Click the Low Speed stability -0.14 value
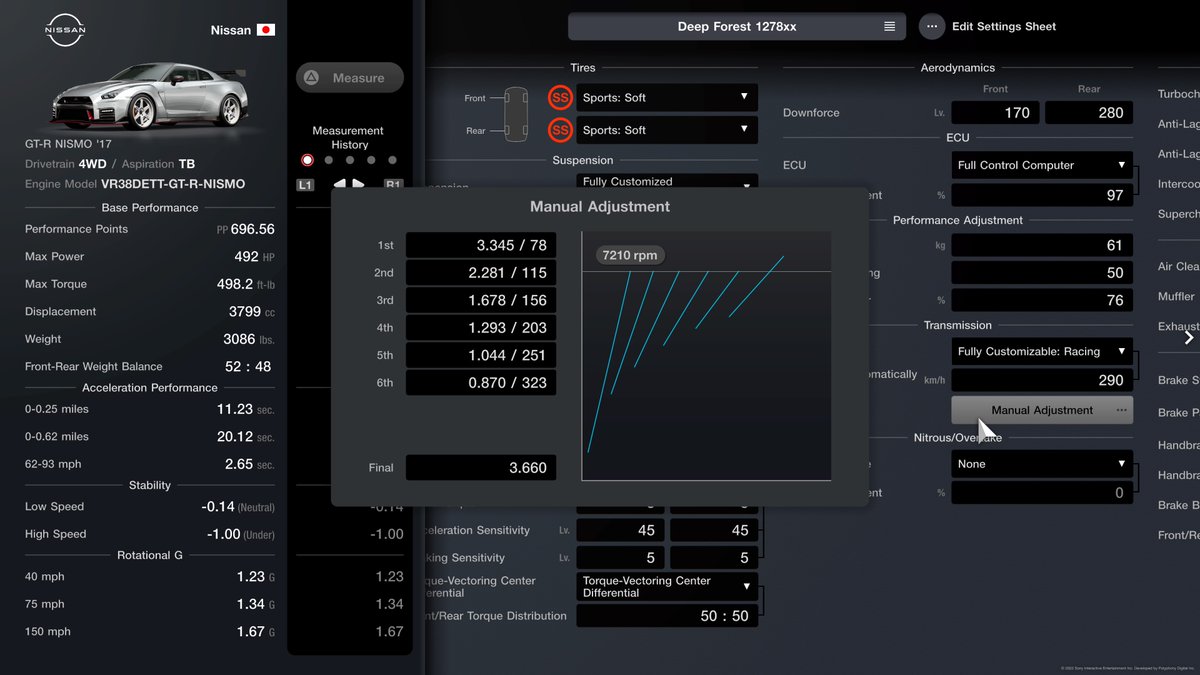 [239, 507]
